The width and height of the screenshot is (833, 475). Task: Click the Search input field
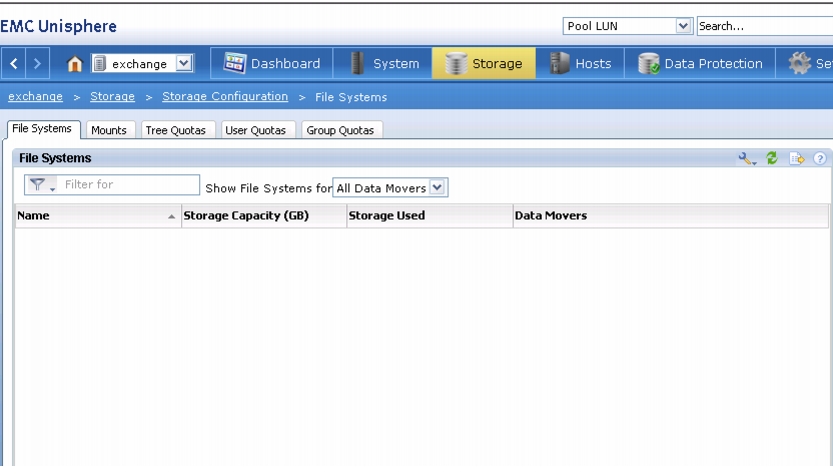pyautogui.click(x=764, y=26)
